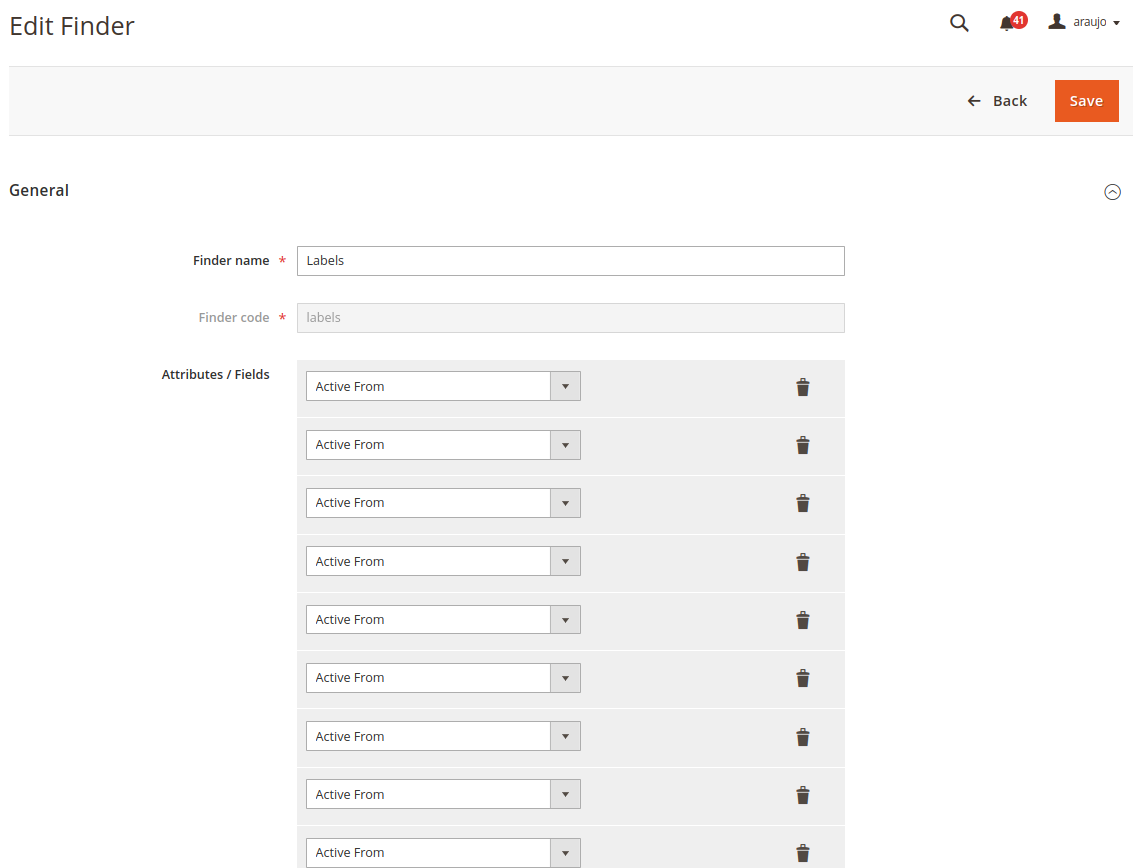Go Back to the previous page
The image size is (1146, 868).
[x=997, y=101]
